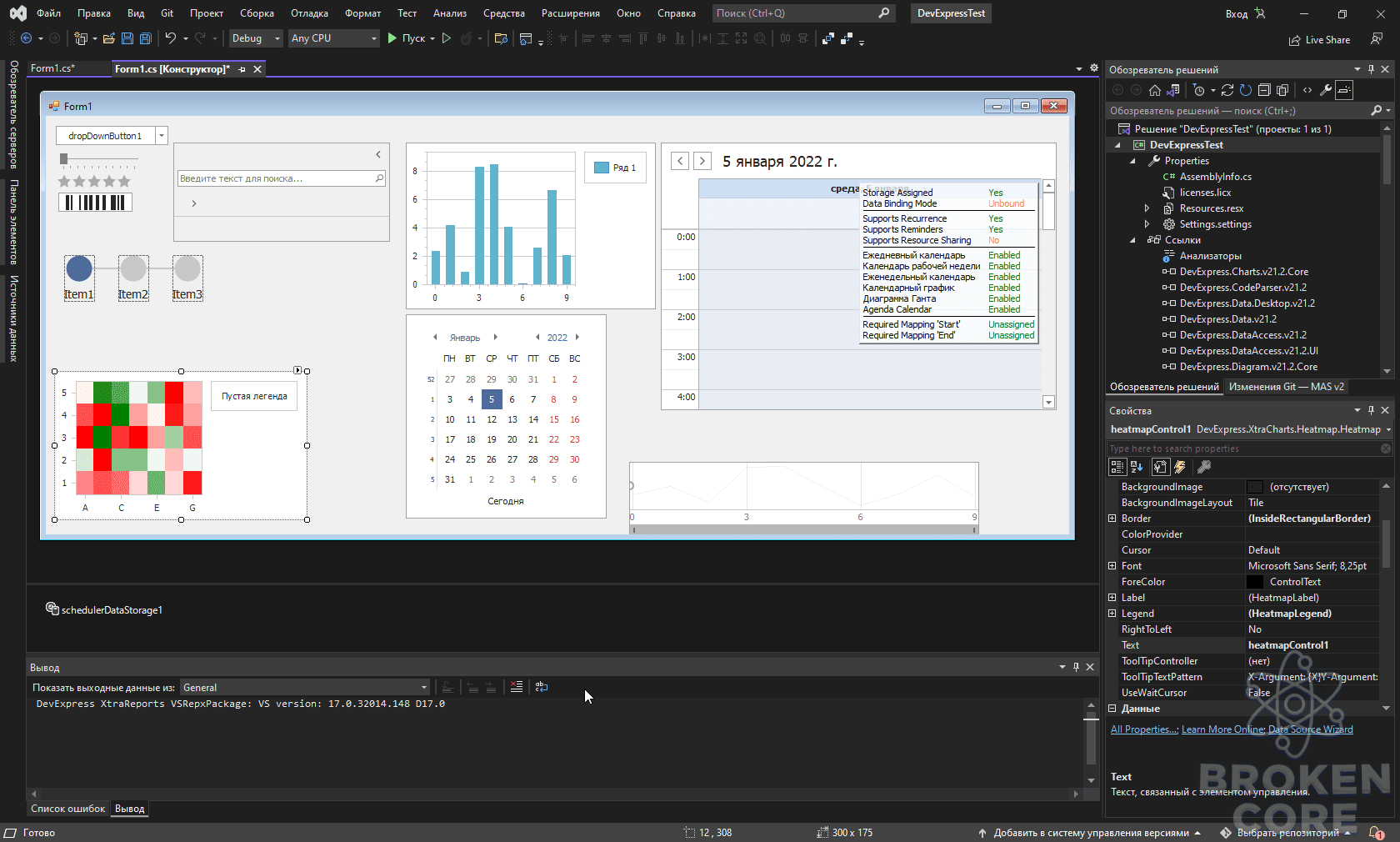1400x842 pixels.
Task: Click the Live Share icon
Action: pos(1318,40)
